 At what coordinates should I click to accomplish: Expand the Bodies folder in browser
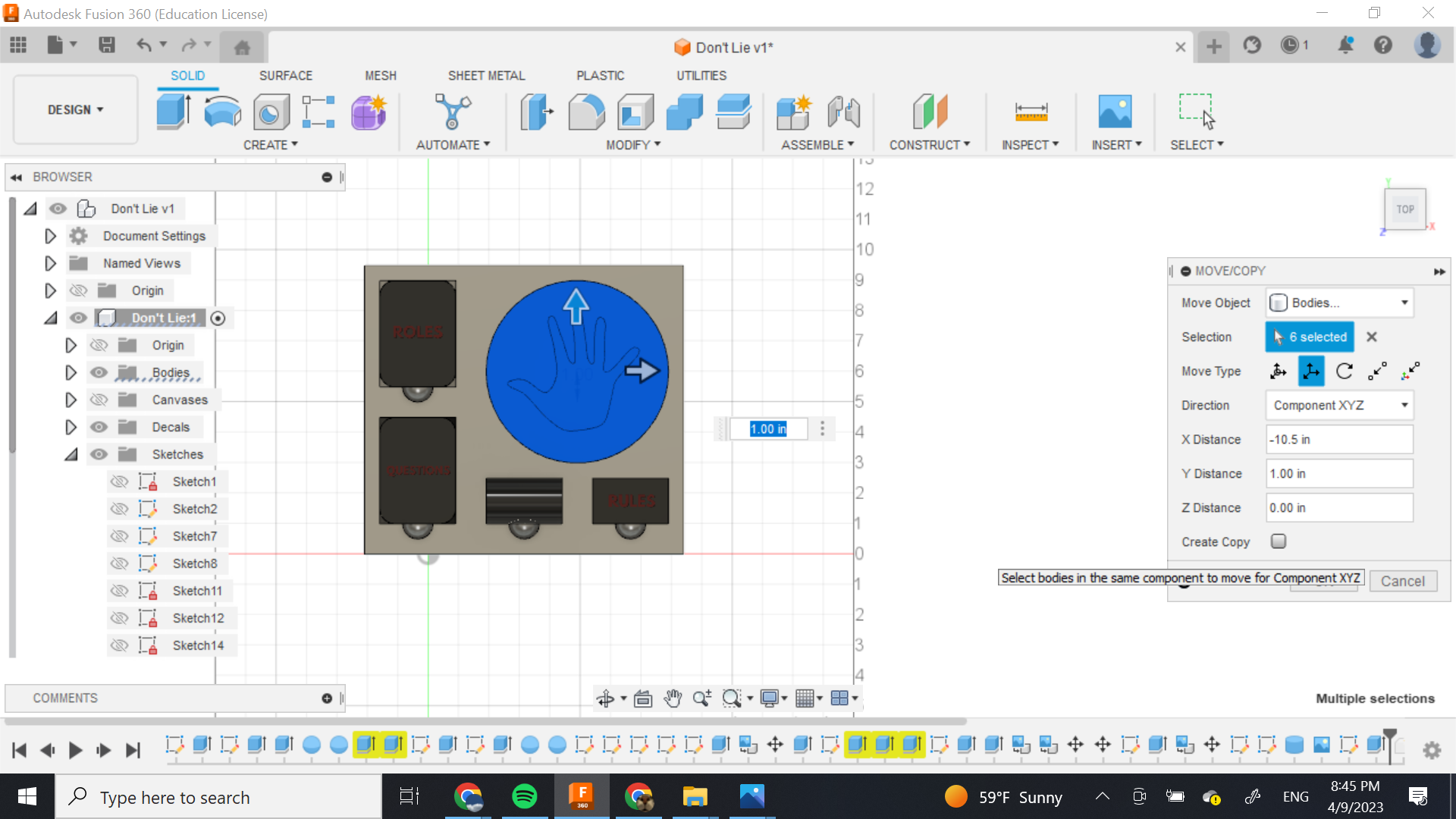click(x=71, y=372)
